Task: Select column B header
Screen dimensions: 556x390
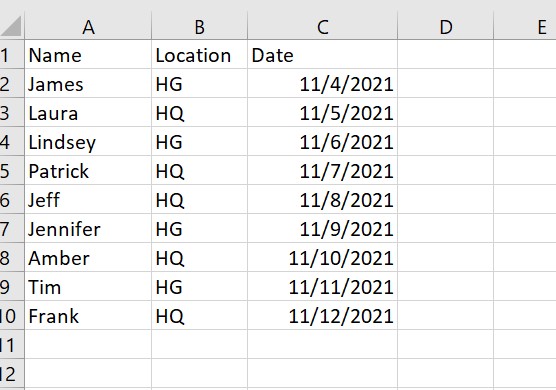Action: tap(199, 26)
